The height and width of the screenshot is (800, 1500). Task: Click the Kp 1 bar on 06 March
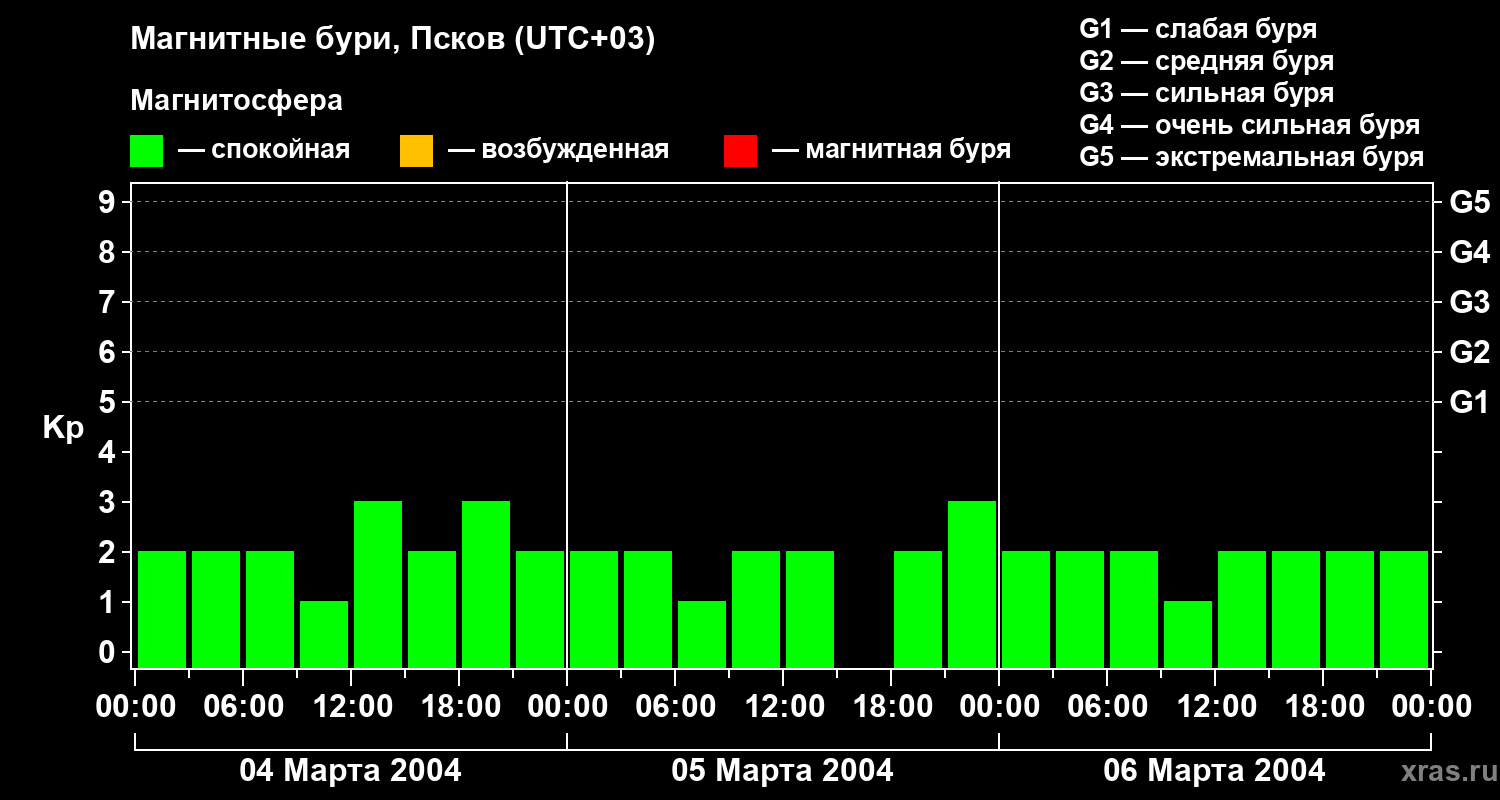pyautogui.click(x=1188, y=634)
